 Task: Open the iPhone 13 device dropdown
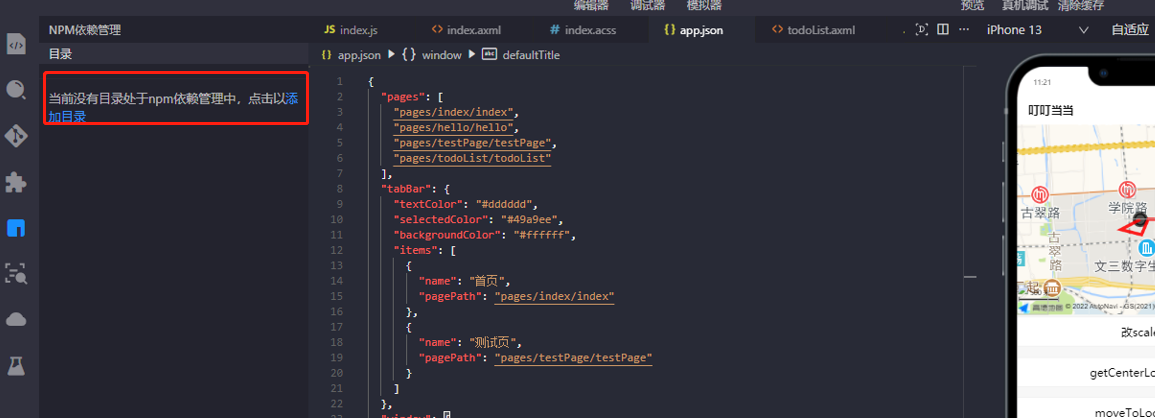(x=1038, y=30)
